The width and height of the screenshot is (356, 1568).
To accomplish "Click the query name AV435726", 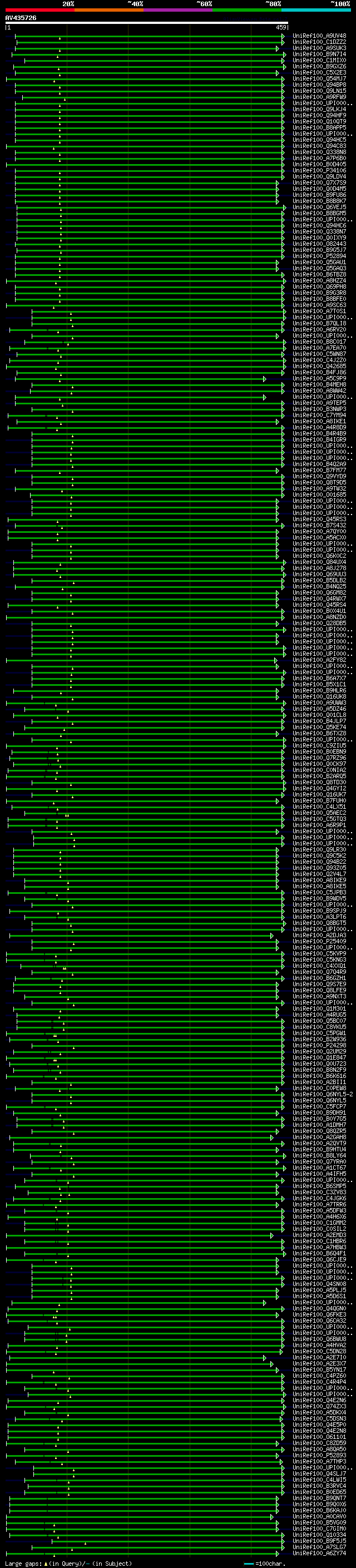I will tap(21, 18).
